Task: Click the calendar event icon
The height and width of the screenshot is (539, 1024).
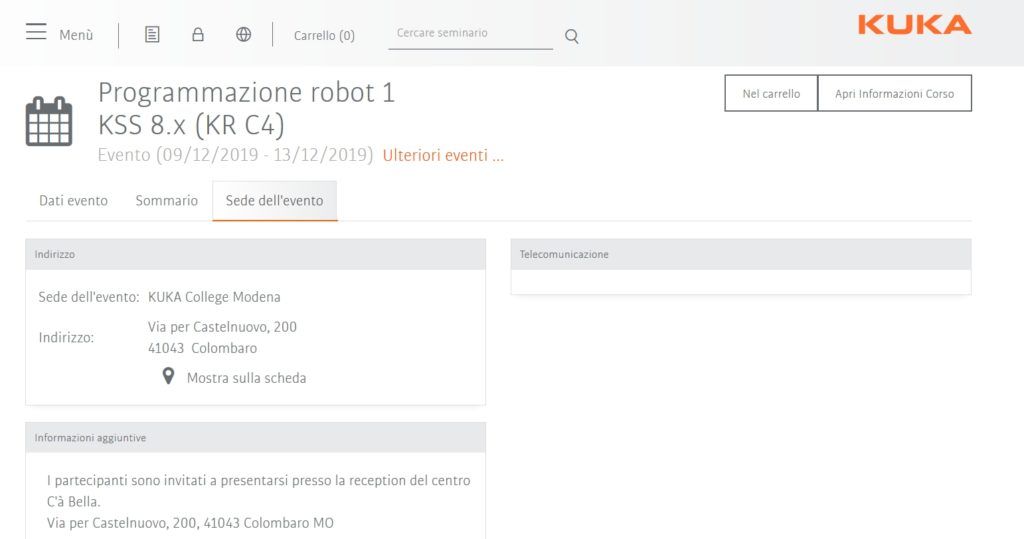Action: (49, 122)
